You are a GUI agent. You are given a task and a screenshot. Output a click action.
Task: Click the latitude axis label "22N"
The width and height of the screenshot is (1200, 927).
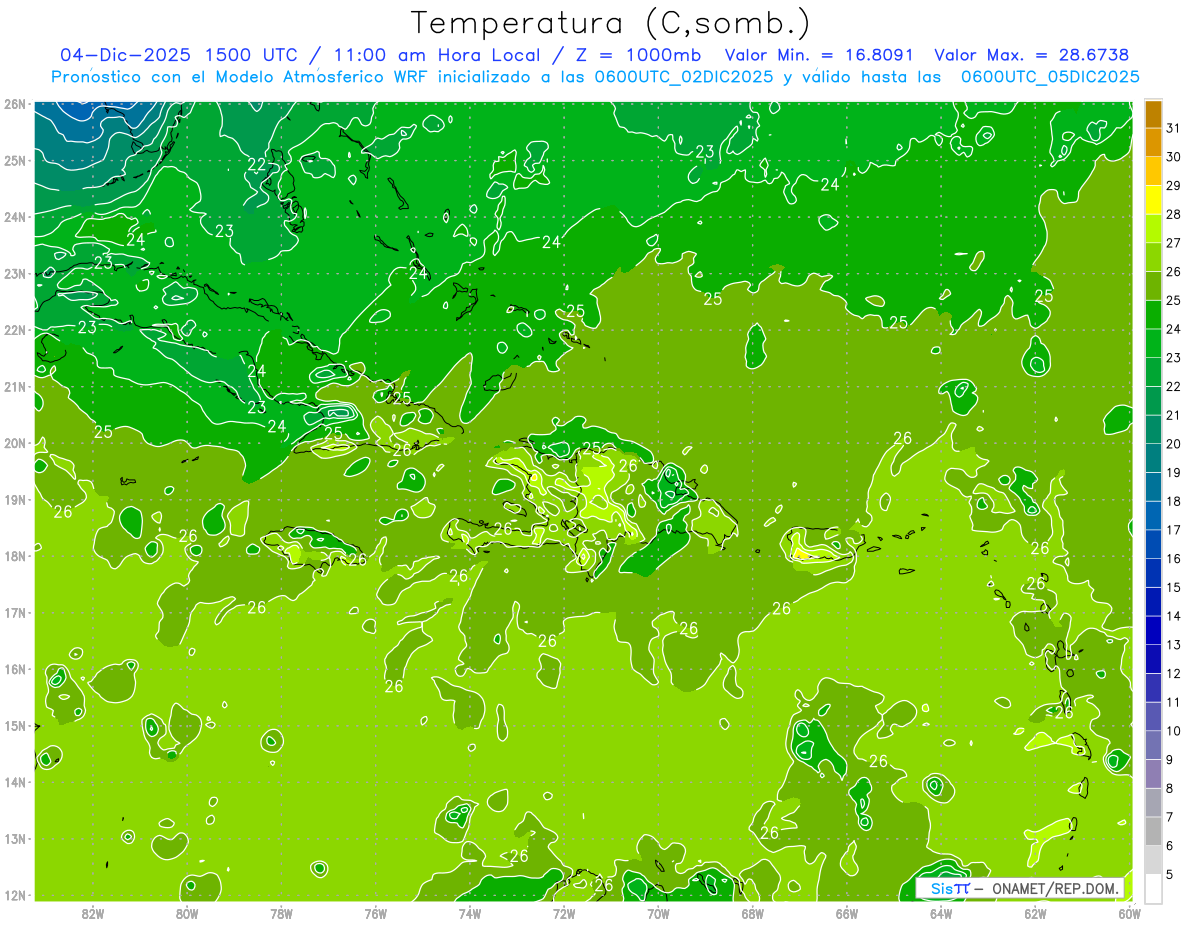click(x=15, y=330)
